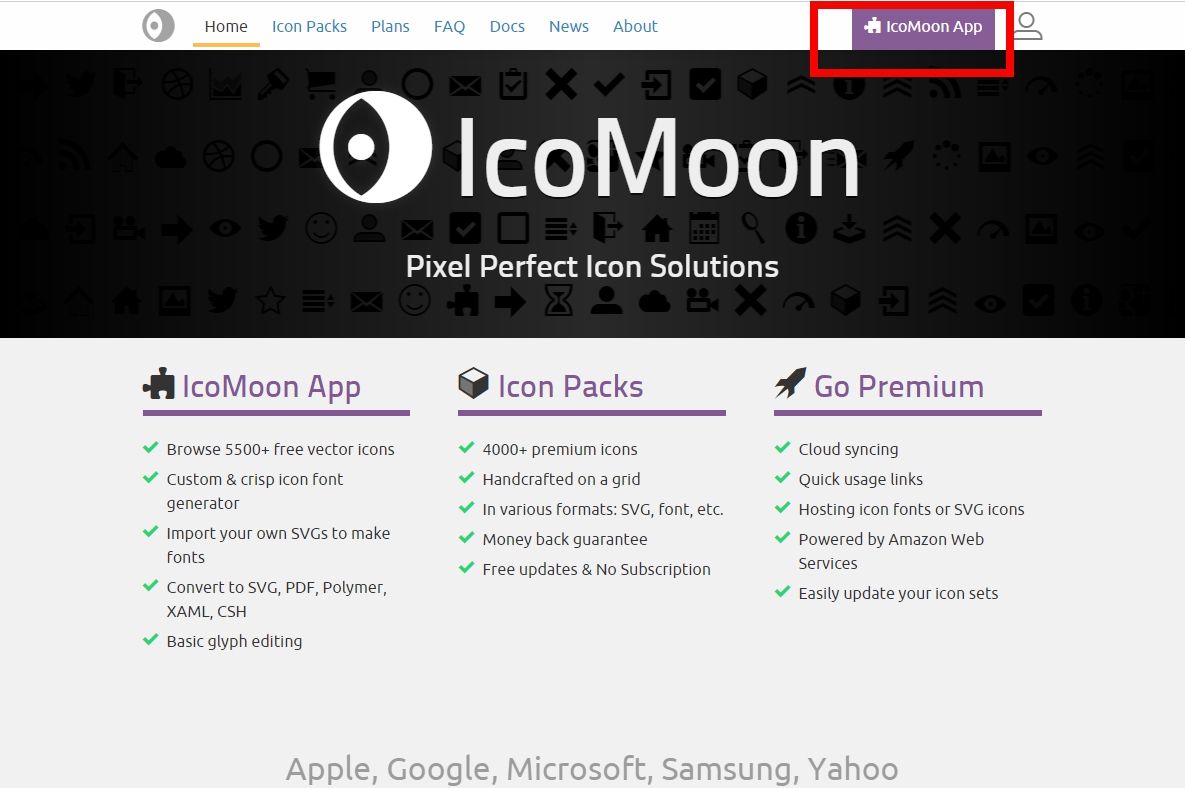Click the home icon in the banner background
Viewport: 1185px width, 788px height.
click(656, 227)
